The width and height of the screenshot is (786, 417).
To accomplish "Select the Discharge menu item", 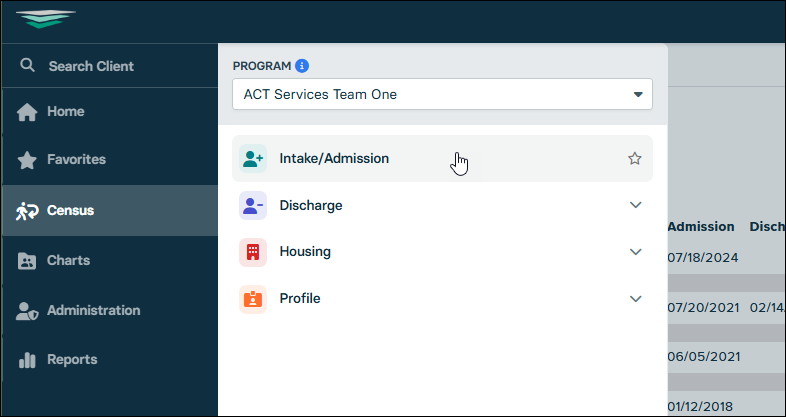I will 310,205.
